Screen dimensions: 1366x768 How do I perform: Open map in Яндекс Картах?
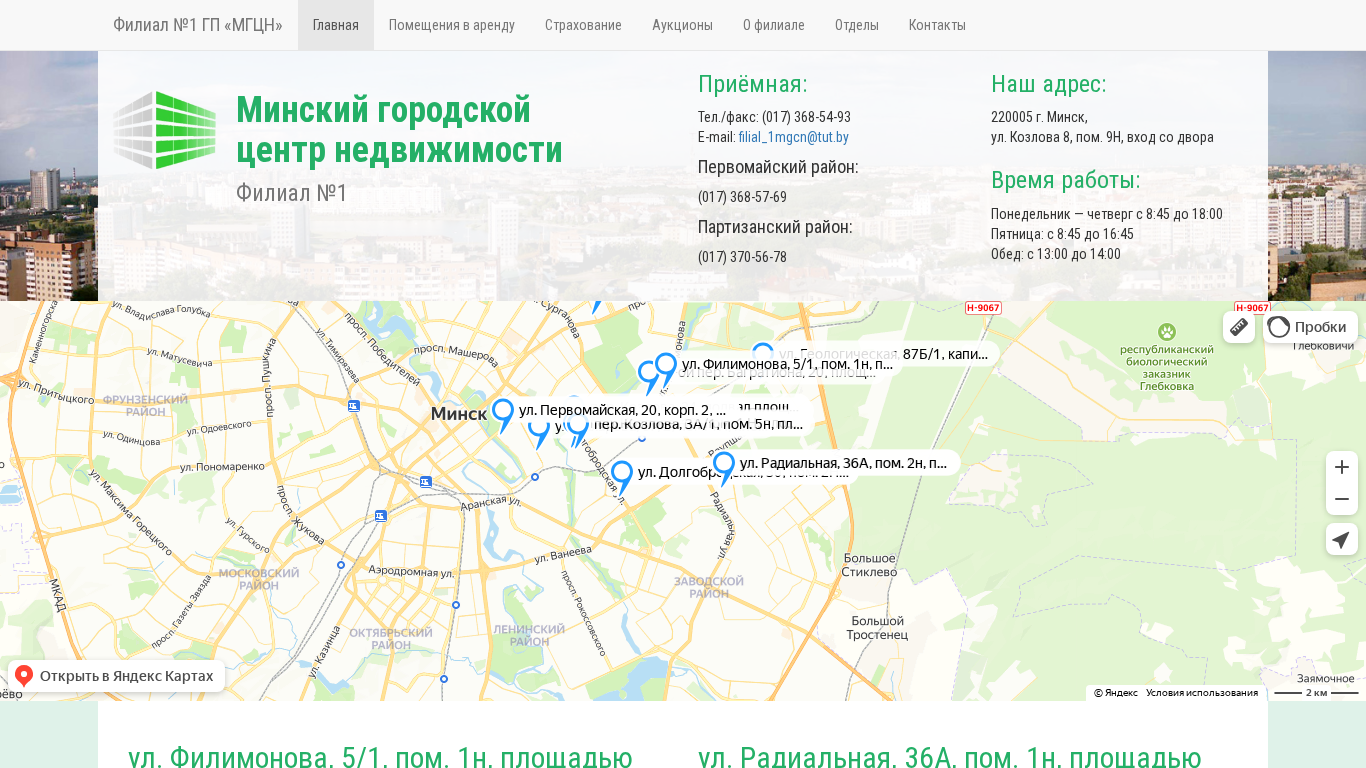(116, 676)
